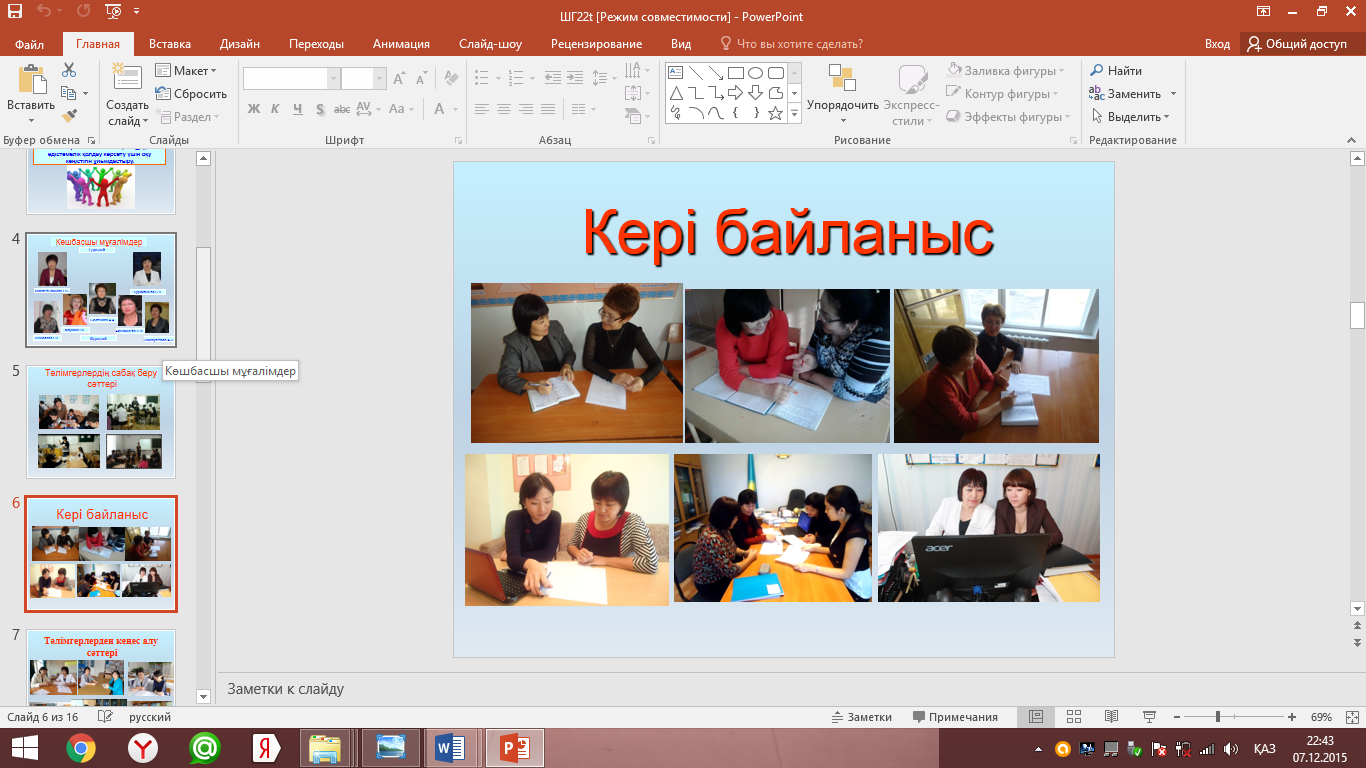Screen dimensions: 1366x768
Task: Click Сбросить to reset the slide
Action: 192,94
